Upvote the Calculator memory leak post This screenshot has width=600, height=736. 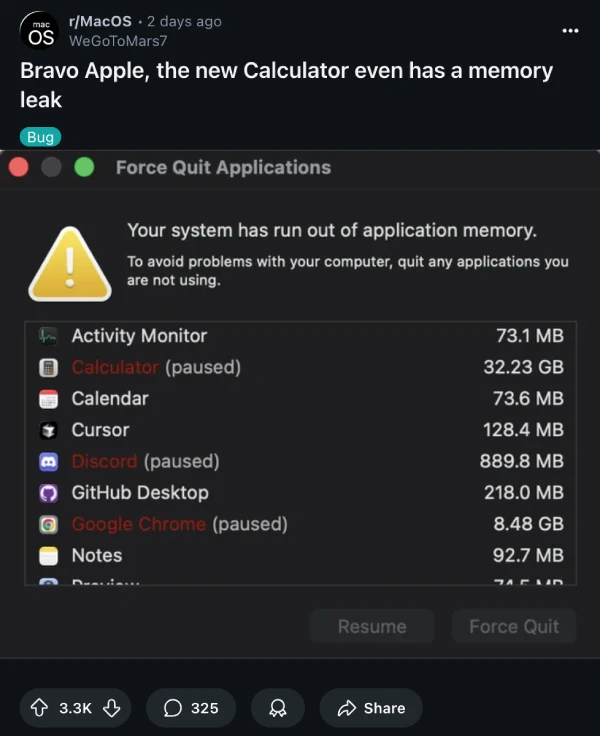pos(39,708)
